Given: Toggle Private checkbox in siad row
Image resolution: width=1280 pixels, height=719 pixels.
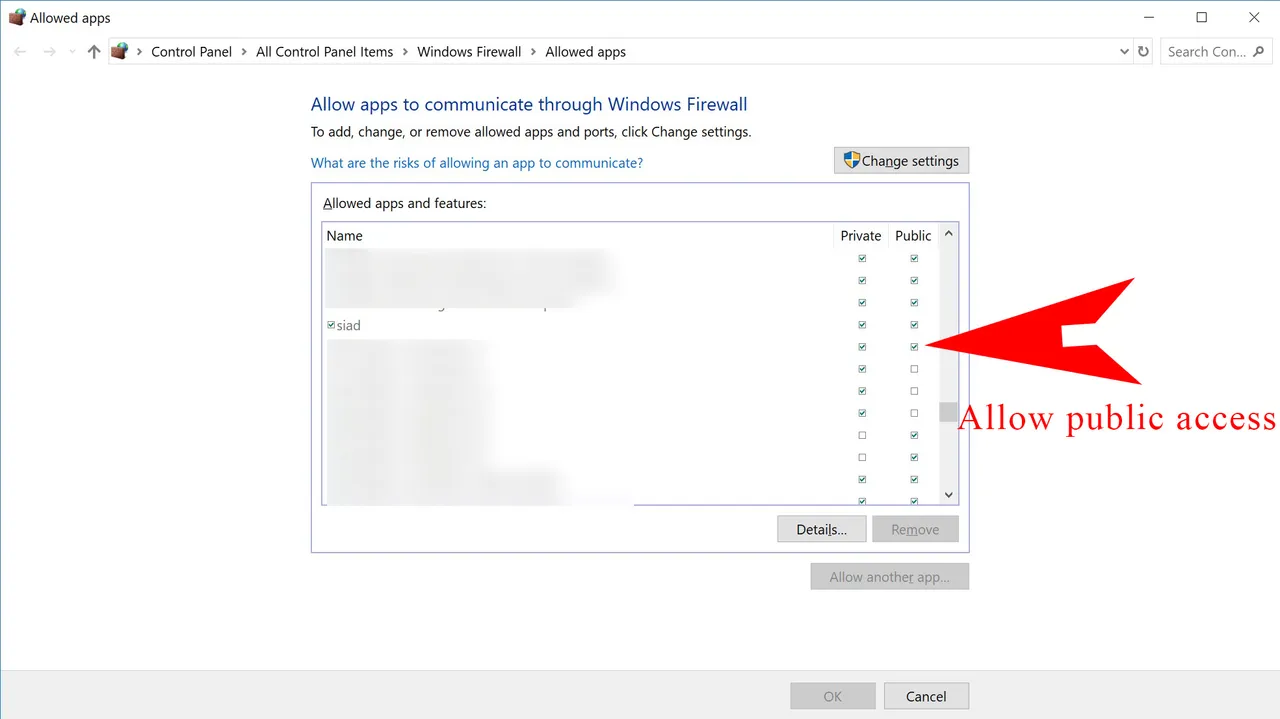Looking at the screenshot, I should pos(862,325).
